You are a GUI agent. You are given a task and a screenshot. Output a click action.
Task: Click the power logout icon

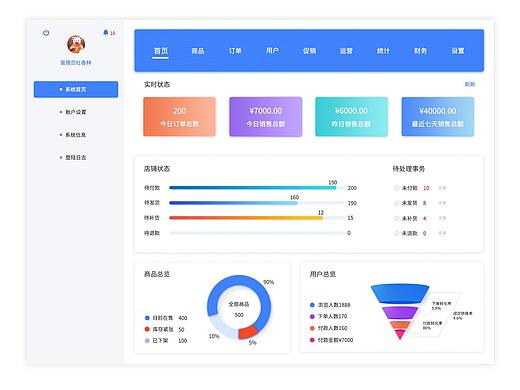(x=46, y=33)
